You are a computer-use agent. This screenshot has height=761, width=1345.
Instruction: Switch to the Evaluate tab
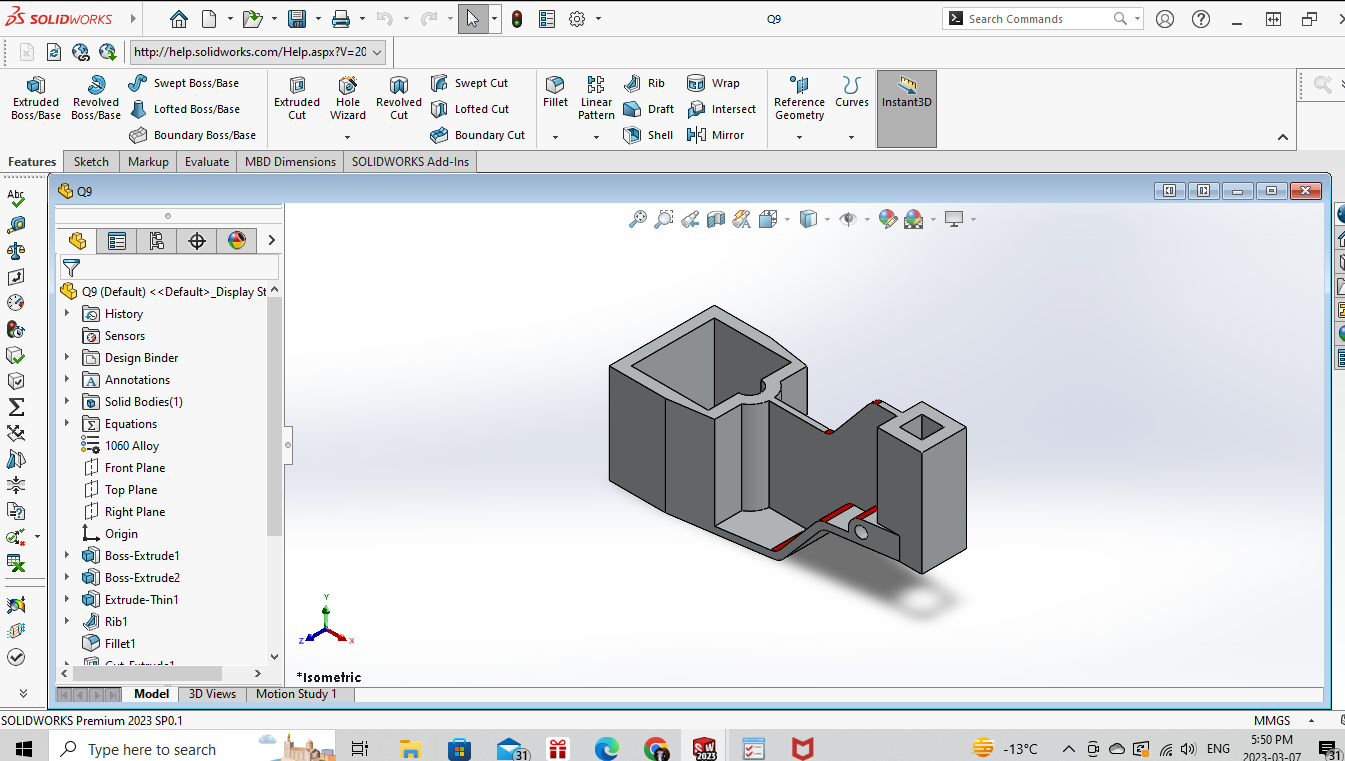point(207,161)
